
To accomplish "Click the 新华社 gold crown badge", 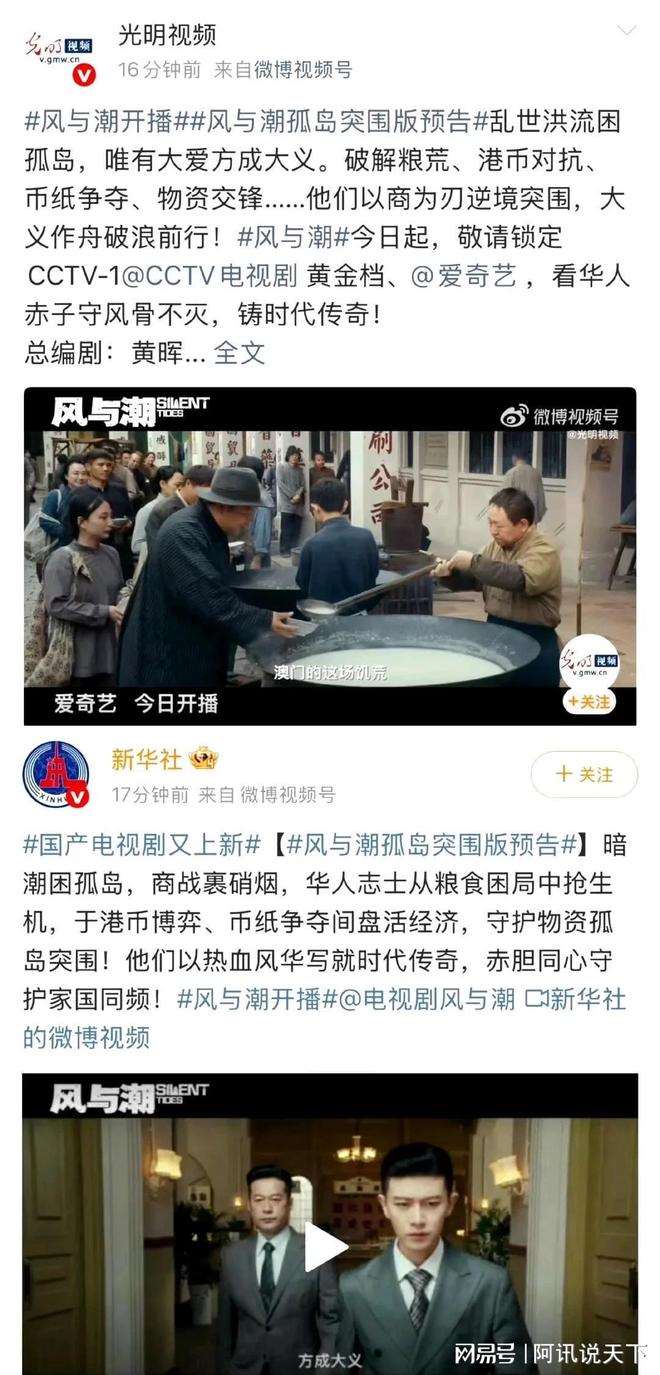I will (x=203, y=759).
